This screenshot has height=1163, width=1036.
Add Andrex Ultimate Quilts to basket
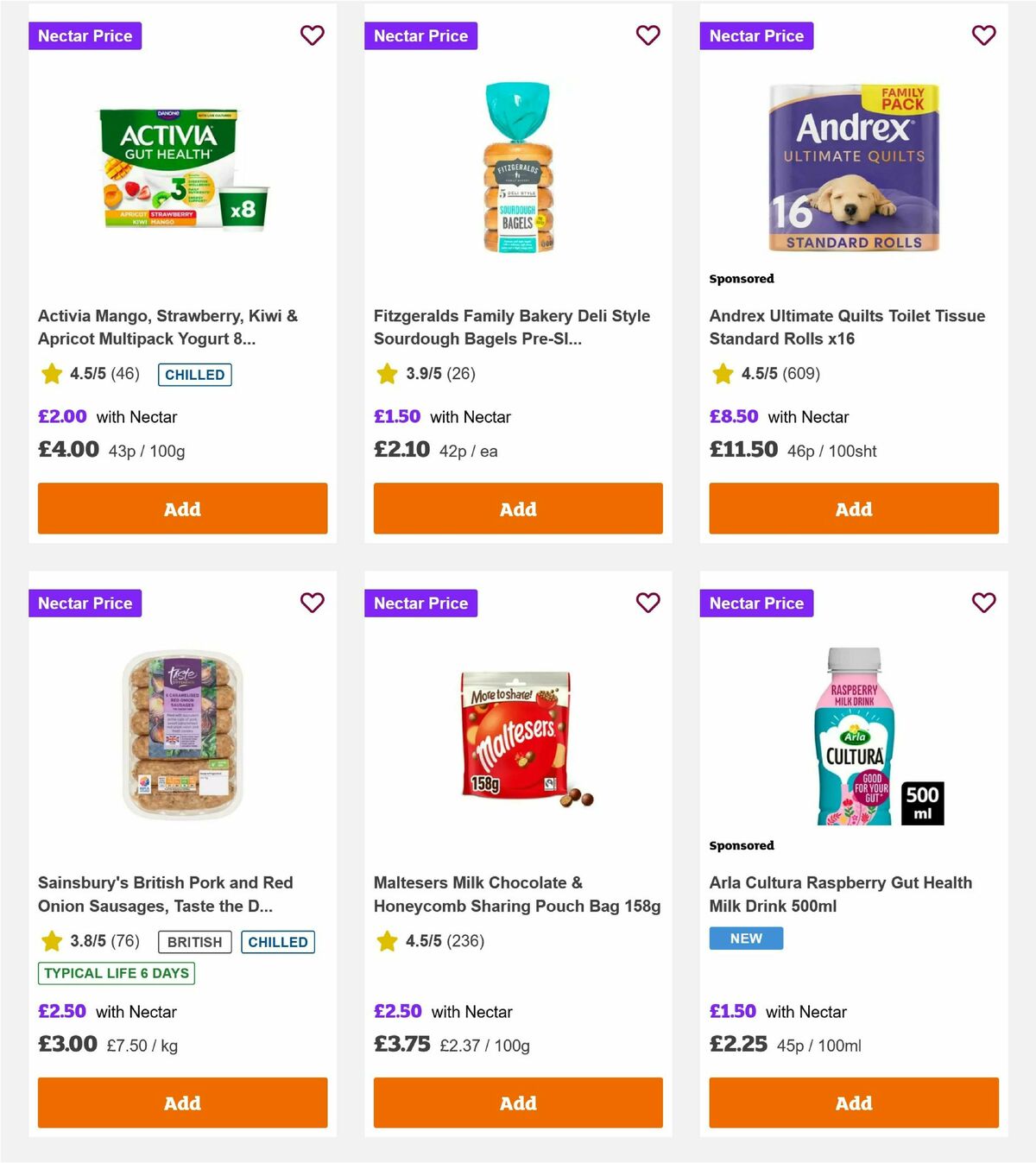click(853, 509)
